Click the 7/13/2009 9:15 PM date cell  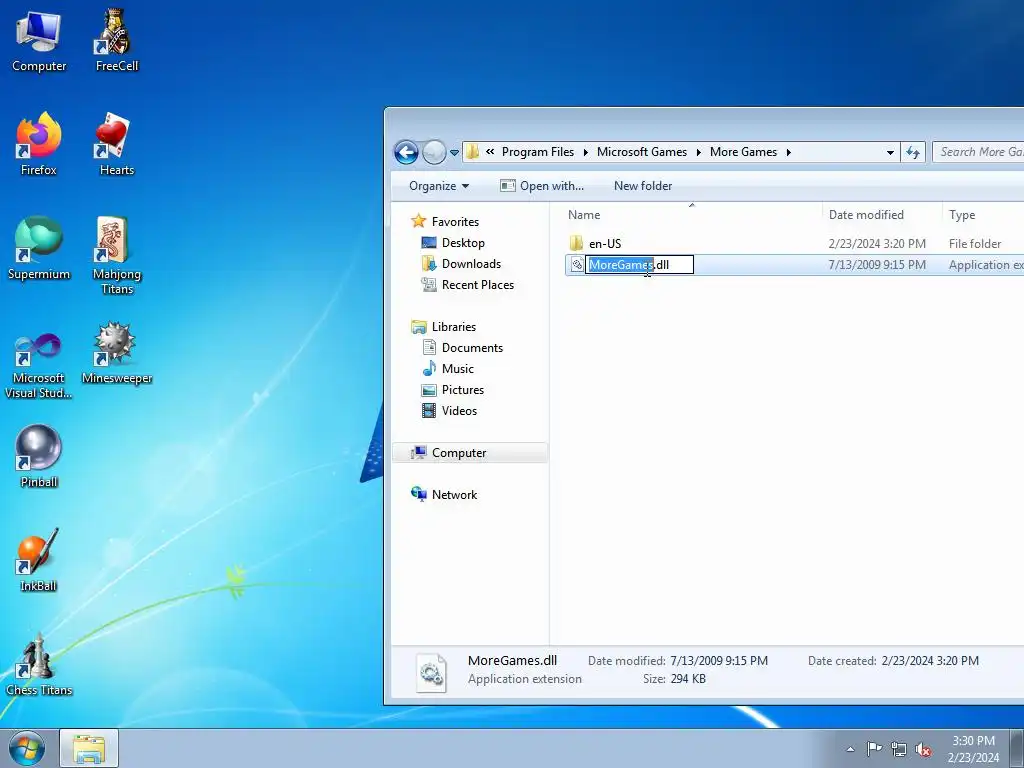[877, 264]
